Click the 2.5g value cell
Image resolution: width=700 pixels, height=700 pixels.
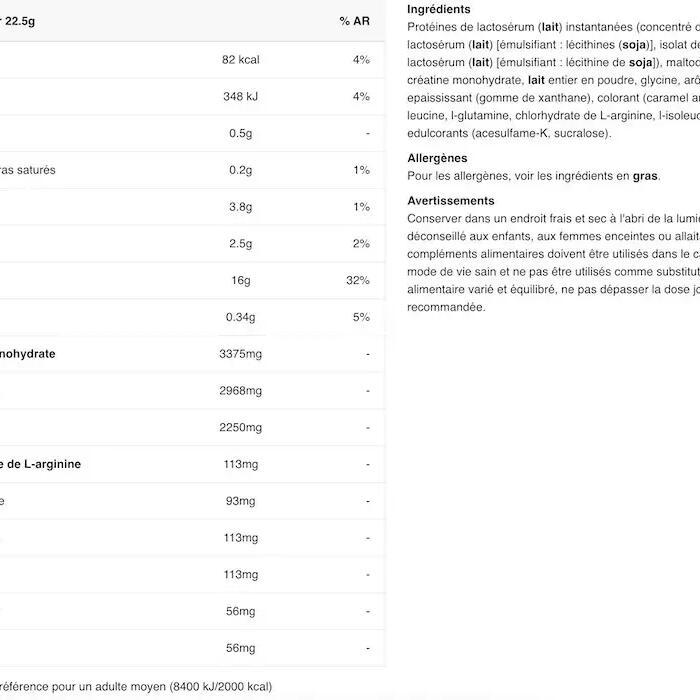(240, 244)
